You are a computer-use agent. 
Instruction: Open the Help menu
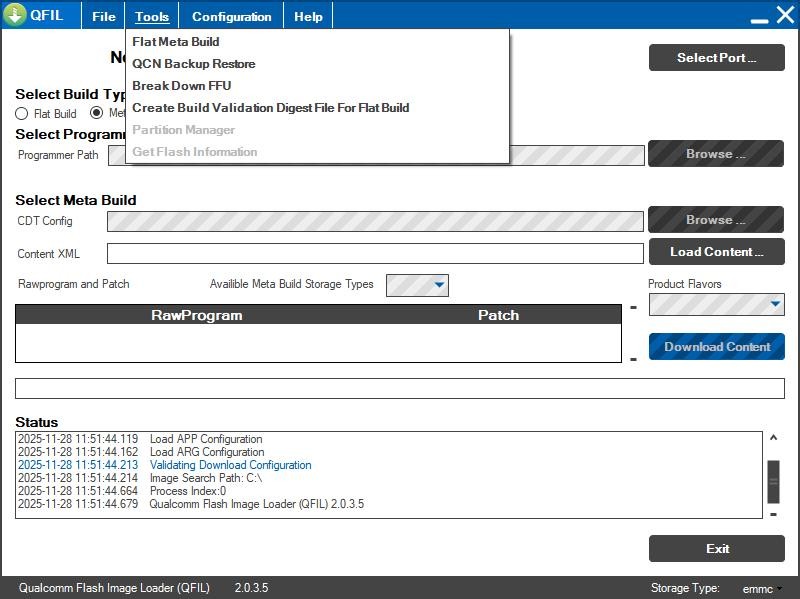308,16
